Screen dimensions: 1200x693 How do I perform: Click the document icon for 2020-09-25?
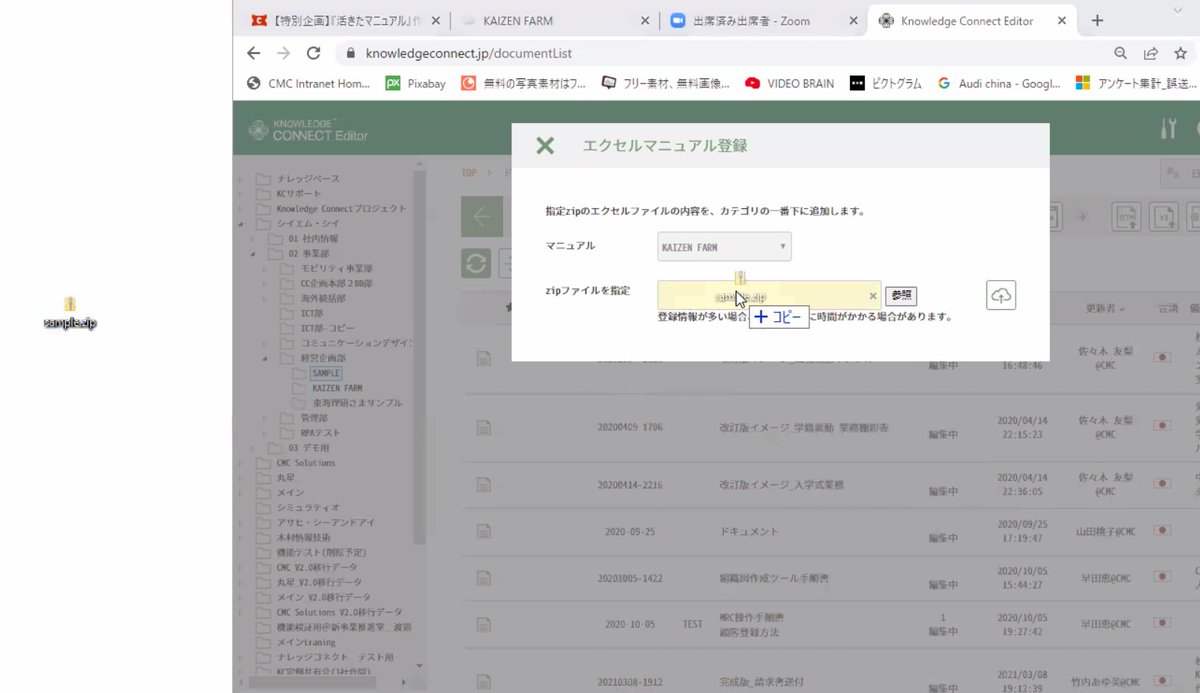(484, 533)
